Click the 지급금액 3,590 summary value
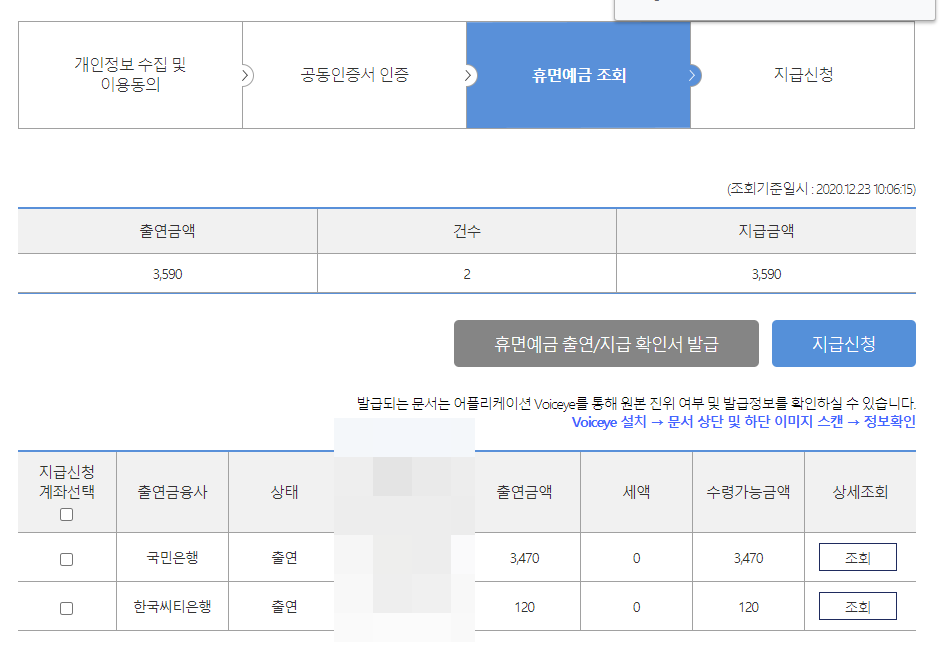942x645 pixels. point(767,274)
